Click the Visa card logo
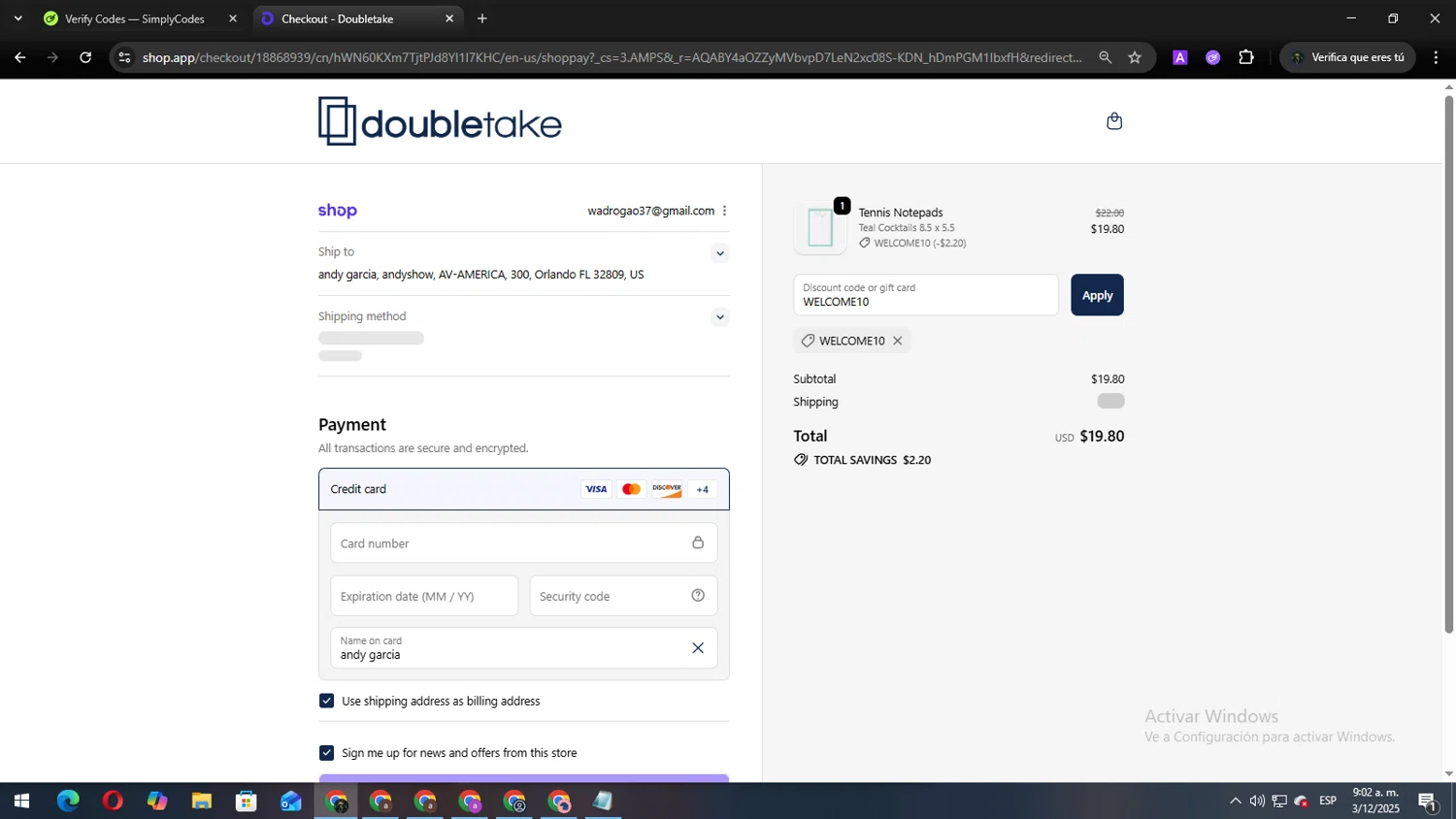The width and height of the screenshot is (1456, 819). pos(596,489)
